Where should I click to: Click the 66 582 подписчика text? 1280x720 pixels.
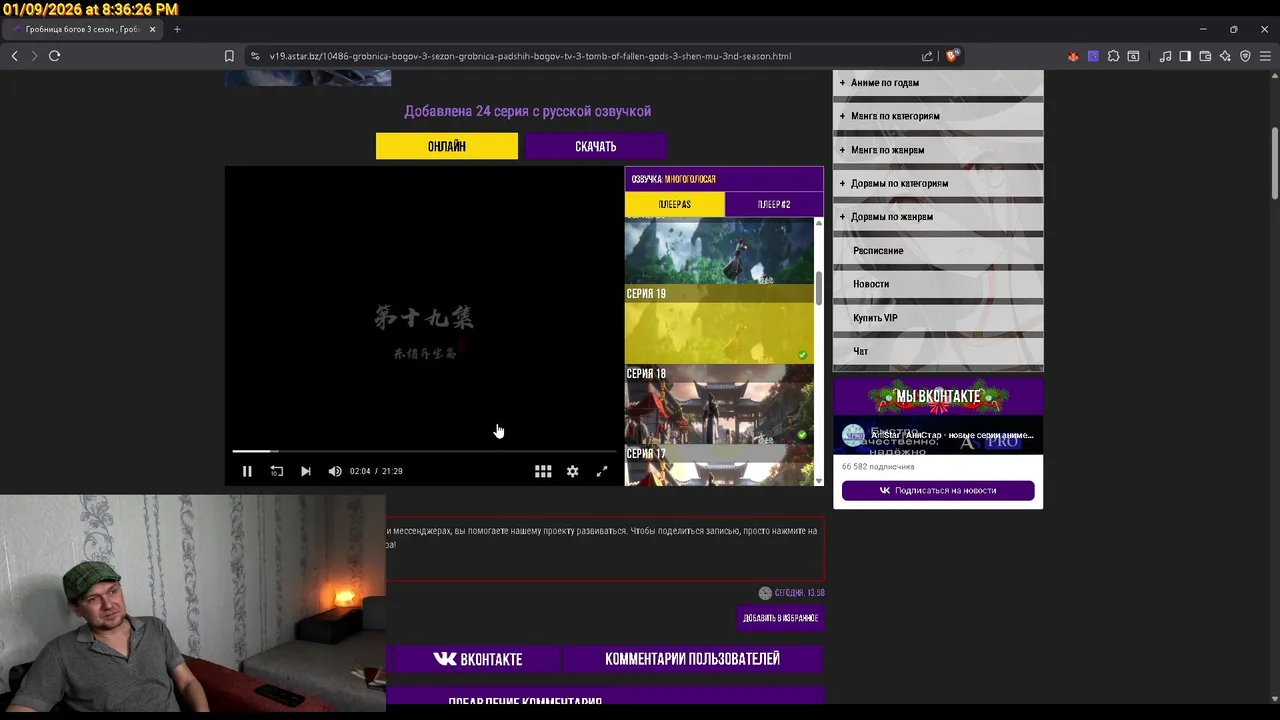878,467
